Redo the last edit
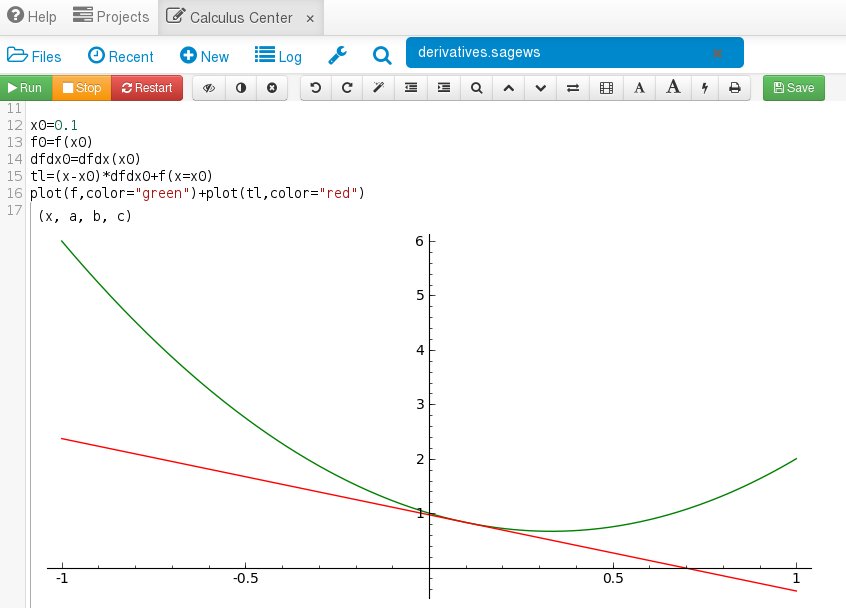 (347, 88)
